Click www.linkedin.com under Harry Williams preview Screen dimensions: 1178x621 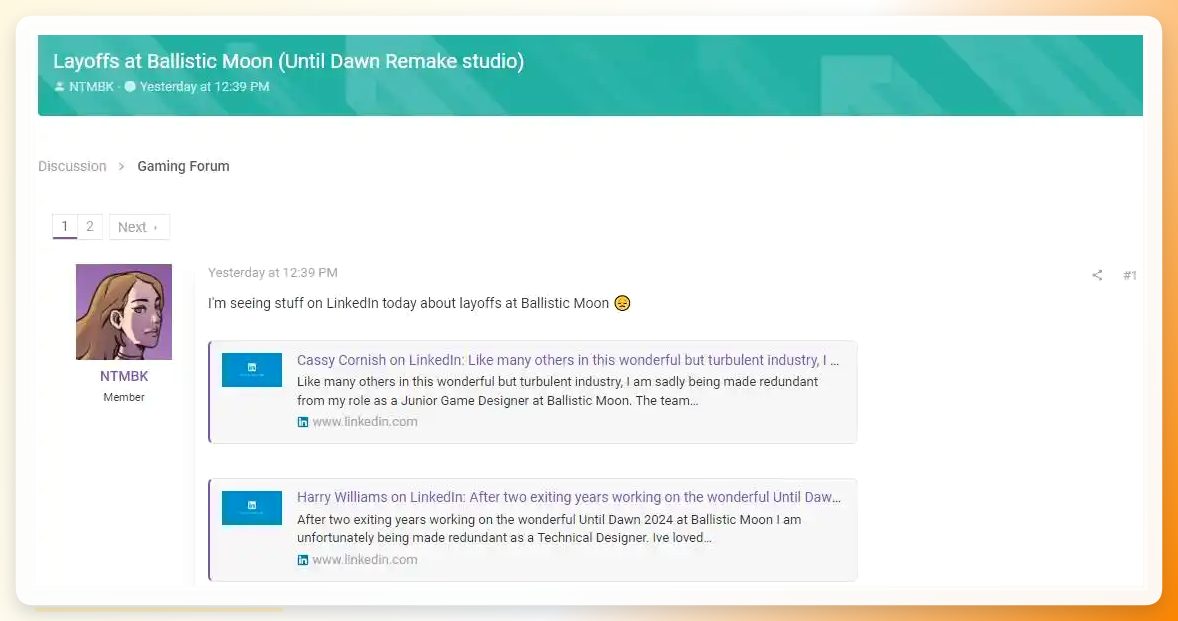(365, 560)
